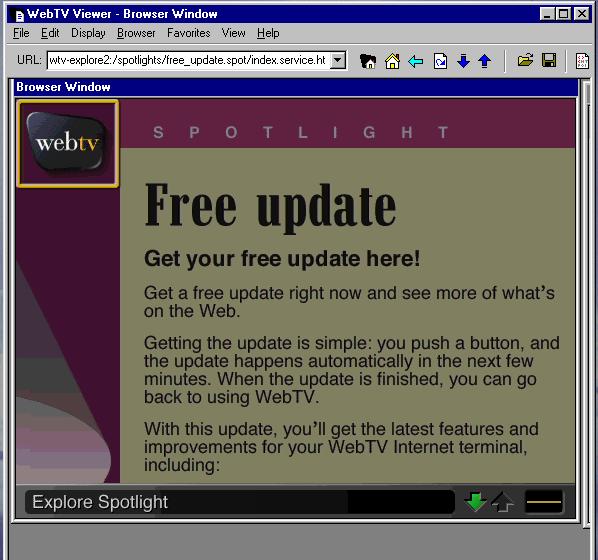Click into the URL address field

[188, 60]
